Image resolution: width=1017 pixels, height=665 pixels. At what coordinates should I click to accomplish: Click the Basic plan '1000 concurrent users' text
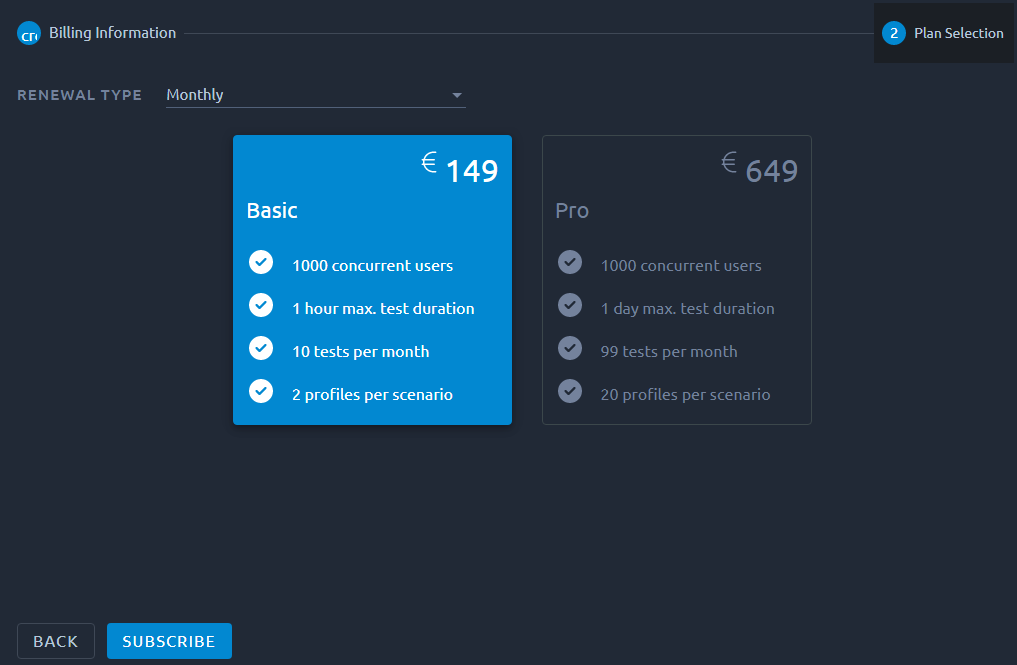(x=372, y=265)
